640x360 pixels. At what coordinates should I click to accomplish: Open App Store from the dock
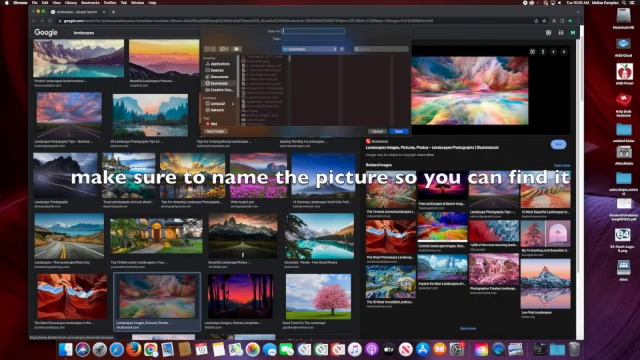(x=423, y=349)
